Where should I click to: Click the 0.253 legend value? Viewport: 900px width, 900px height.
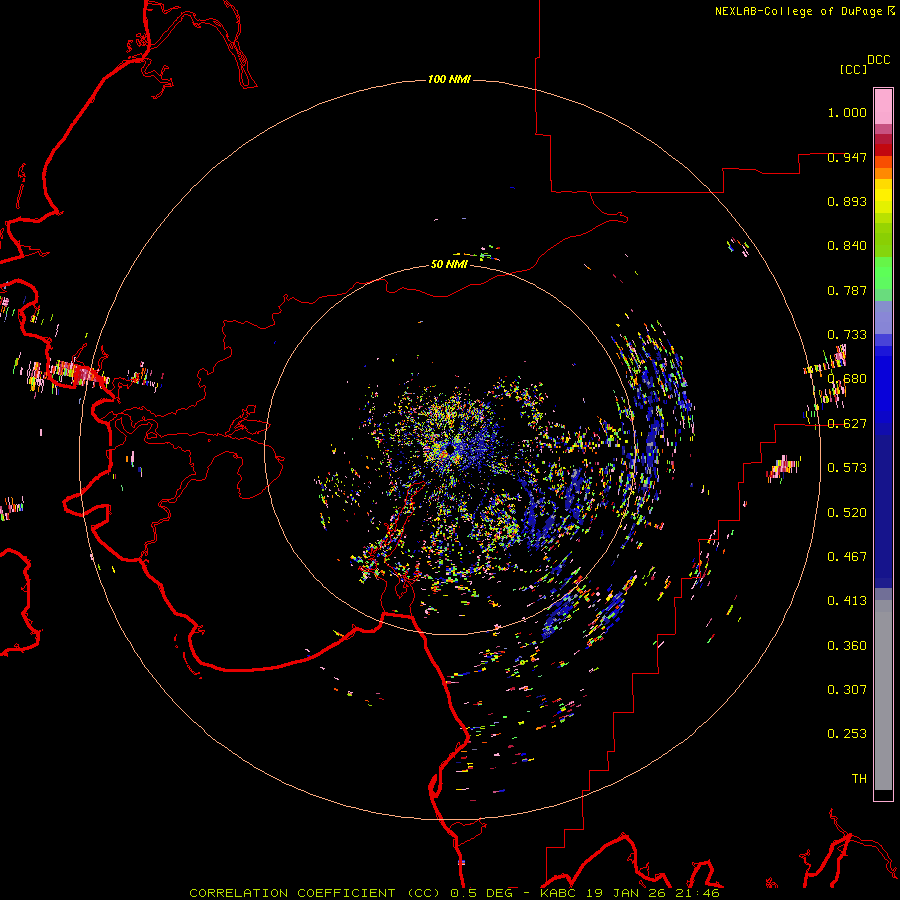tap(847, 734)
